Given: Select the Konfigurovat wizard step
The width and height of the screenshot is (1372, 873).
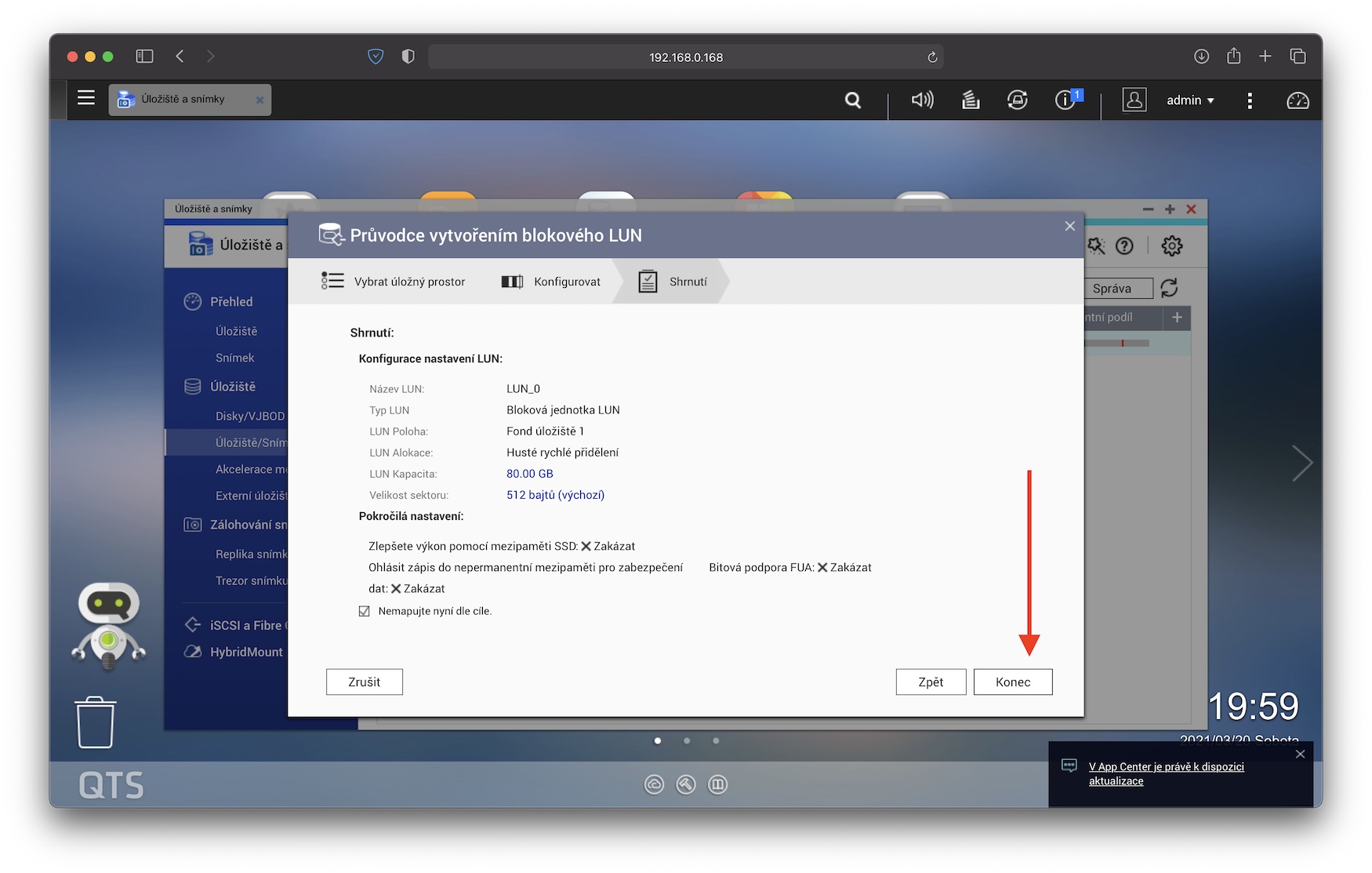Looking at the screenshot, I should tap(551, 281).
